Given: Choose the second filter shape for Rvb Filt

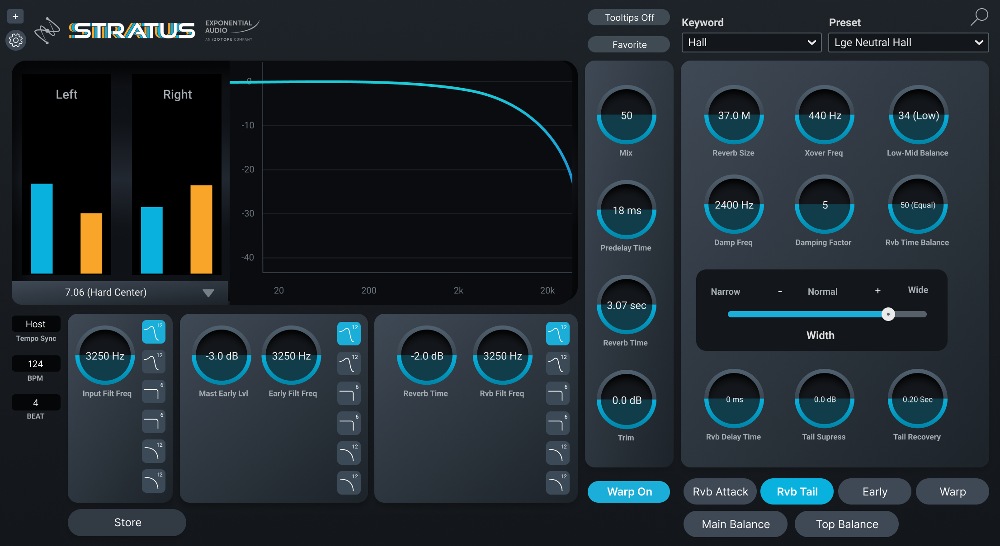Looking at the screenshot, I should click(x=557, y=362).
